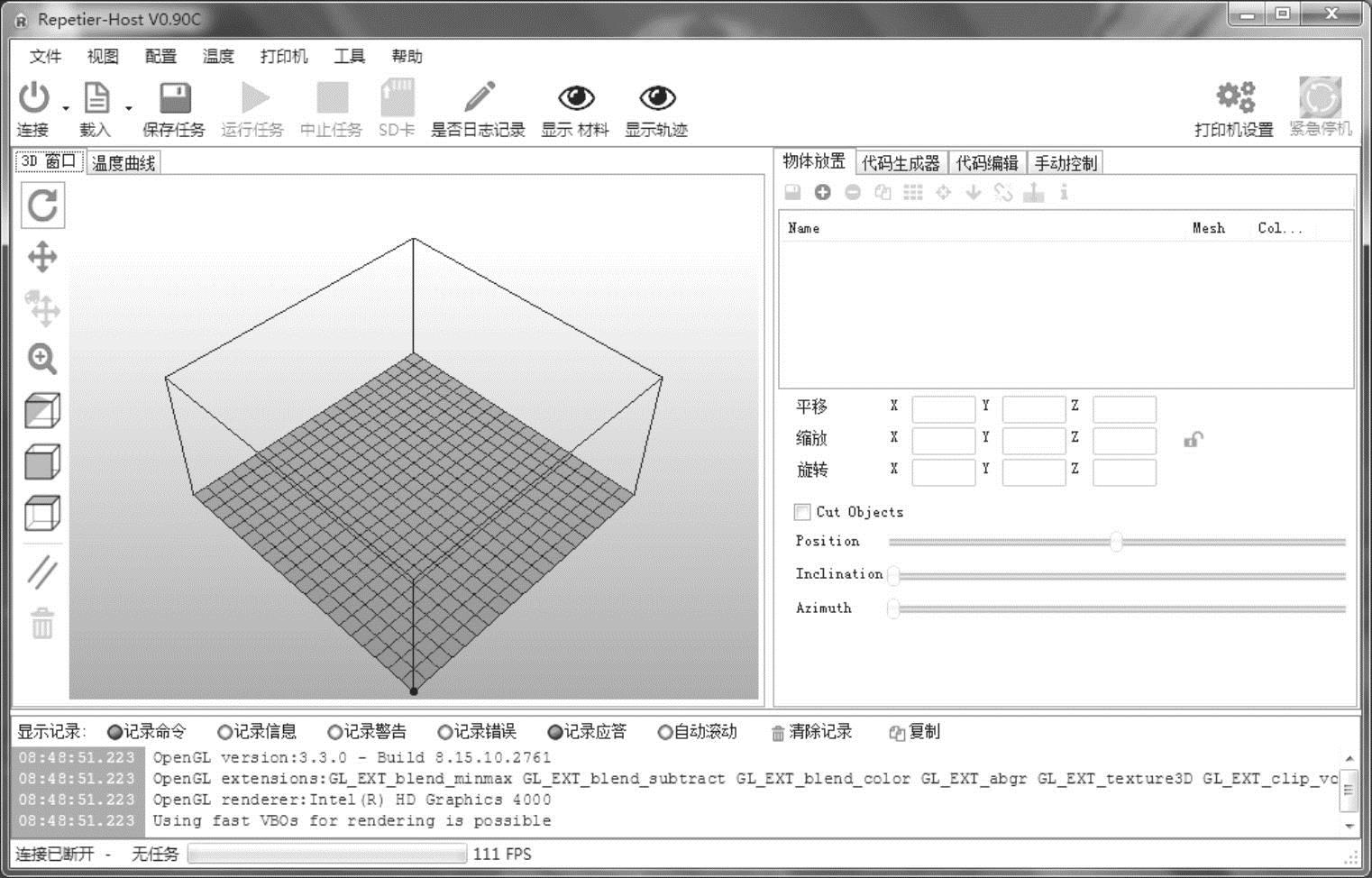The image size is (1372, 878).
Task: Click the Name column header
Action: pyautogui.click(x=803, y=228)
